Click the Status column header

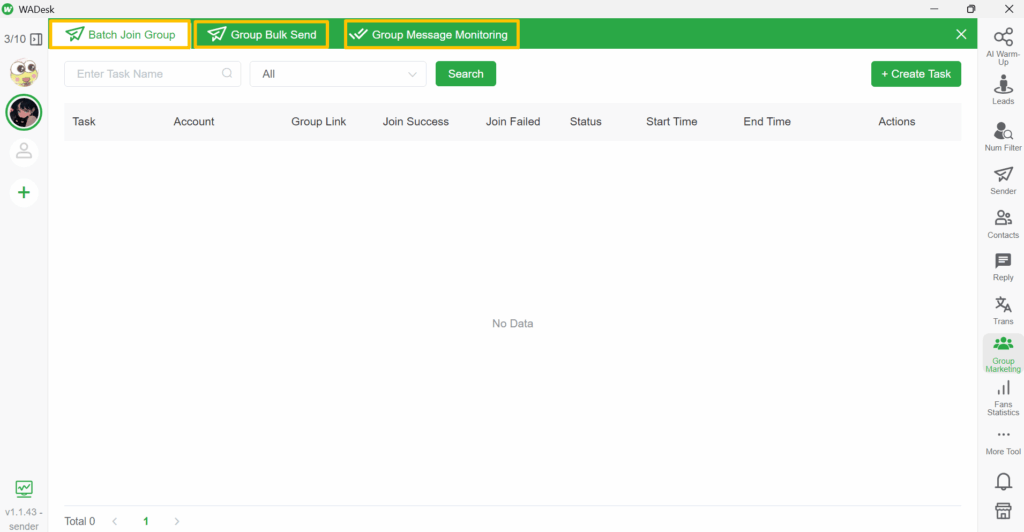(x=586, y=121)
